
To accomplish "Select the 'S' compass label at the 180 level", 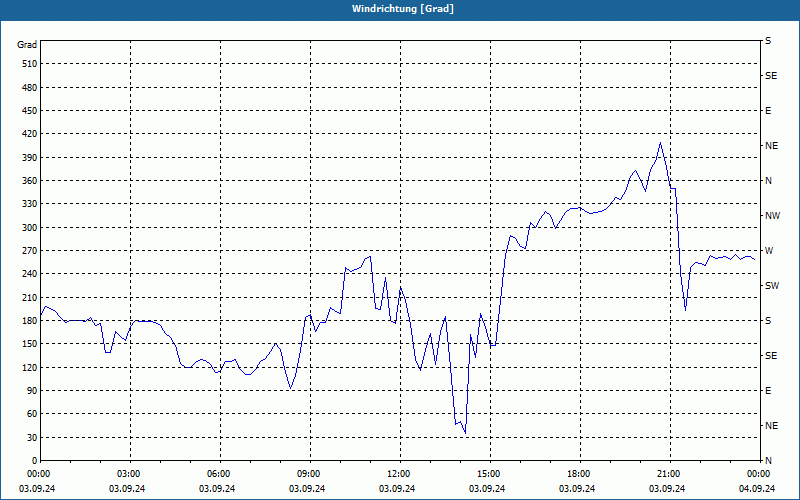I will (768, 321).
